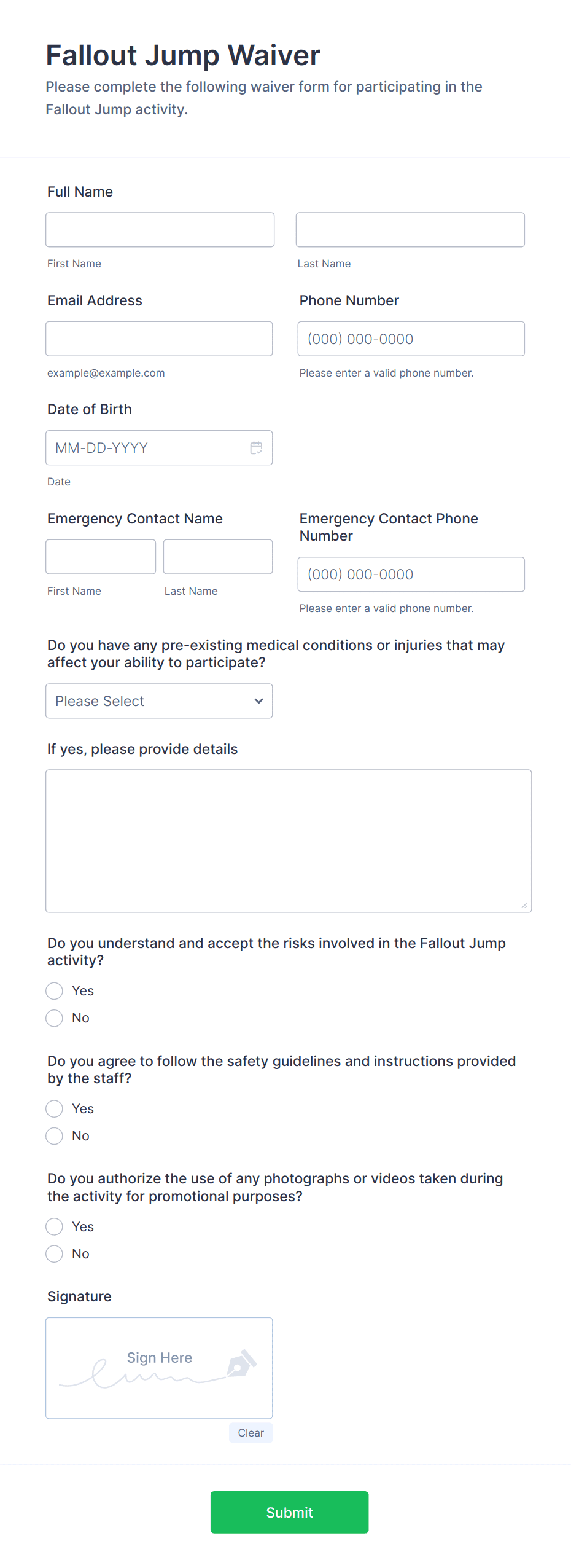Select No for photo promotional authorization
Image resolution: width=571 pixels, height=1568 pixels.
pyautogui.click(x=54, y=1253)
